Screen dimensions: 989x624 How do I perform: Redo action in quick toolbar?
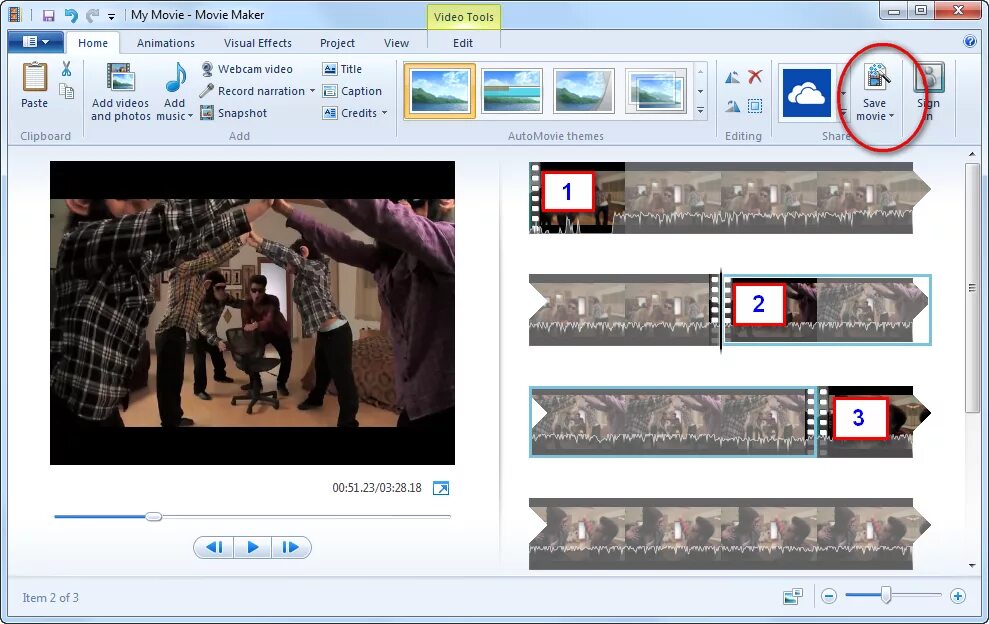click(x=93, y=15)
